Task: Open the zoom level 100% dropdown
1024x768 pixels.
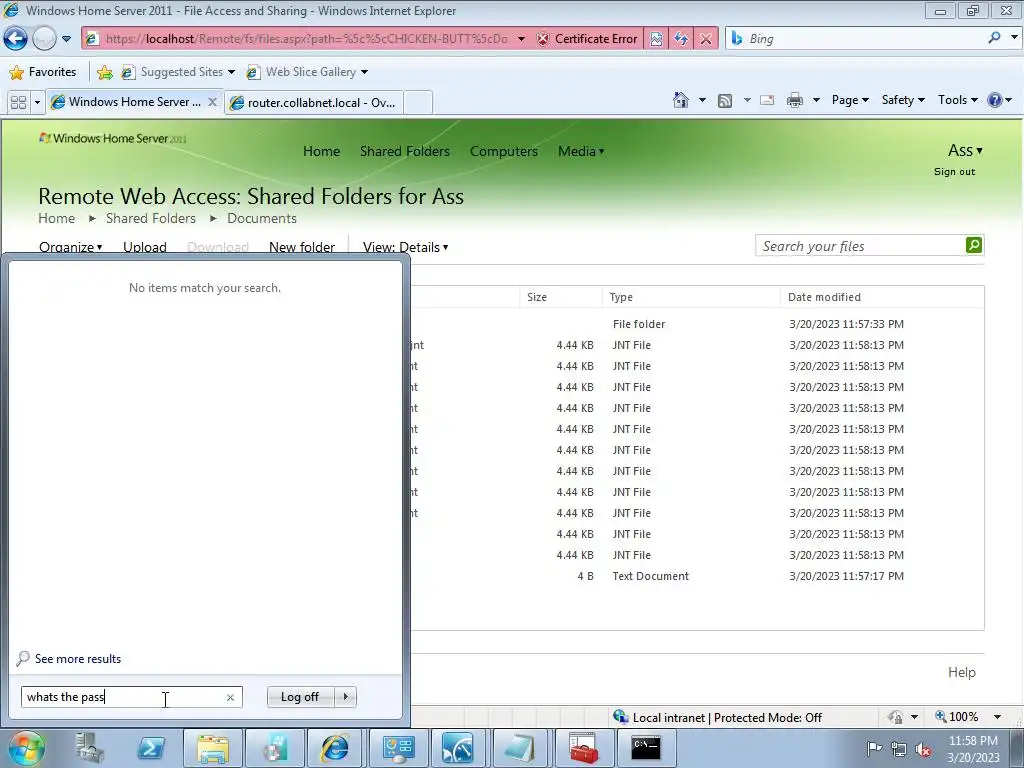Action: click(997, 717)
